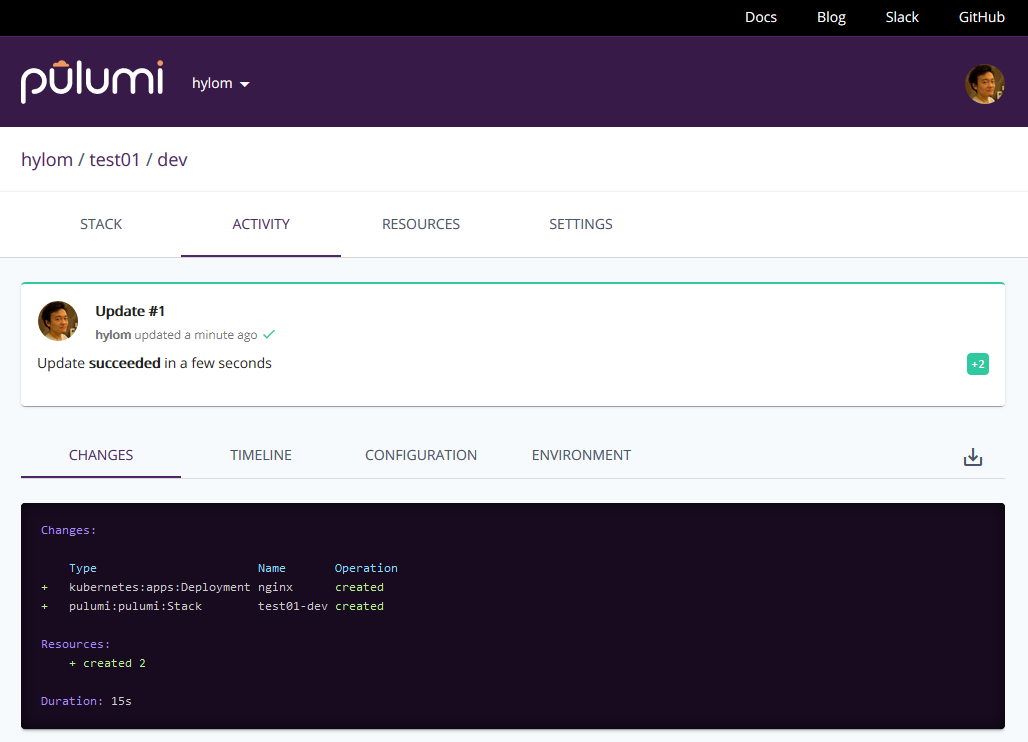Click 'created' operation for nginx row
Screen dimensions: 1028x742
click(359, 587)
